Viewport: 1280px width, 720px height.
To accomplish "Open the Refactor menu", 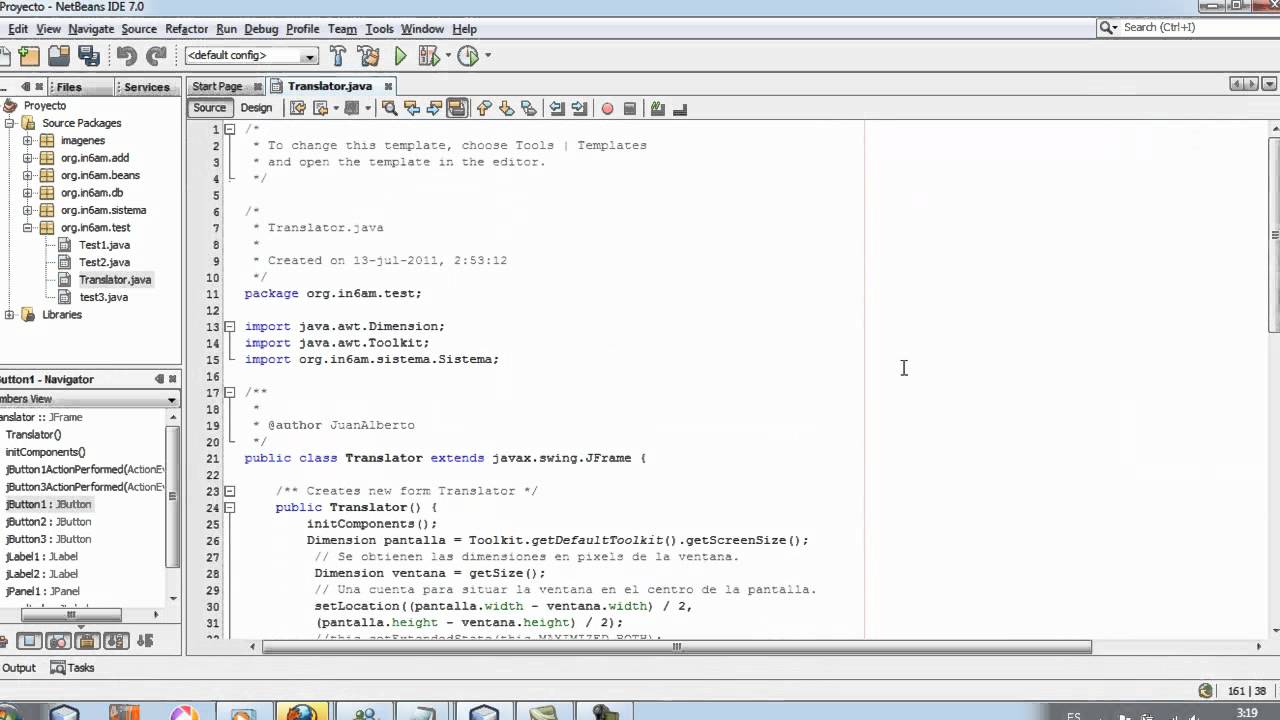I will (x=186, y=29).
